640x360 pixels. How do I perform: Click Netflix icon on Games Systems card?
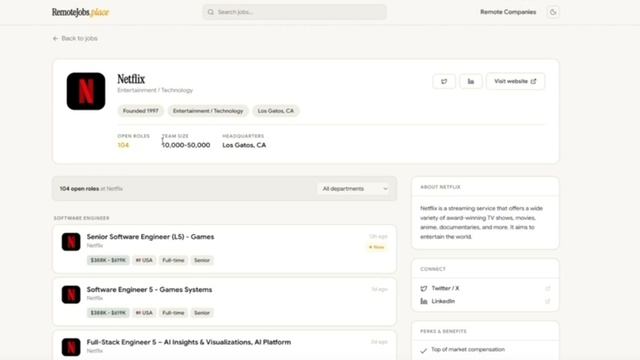click(x=71, y=294)
